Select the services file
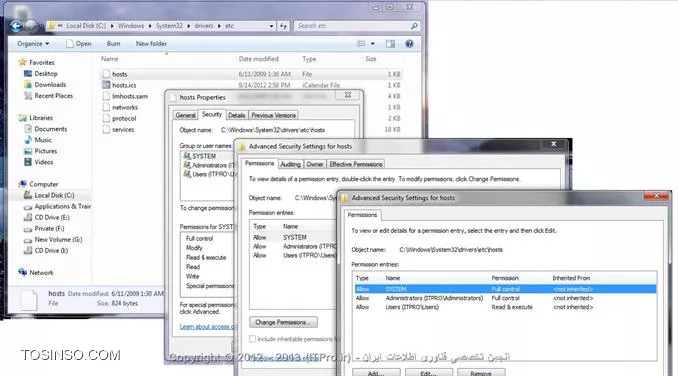678x376 pixels. (x=123, y=130)
